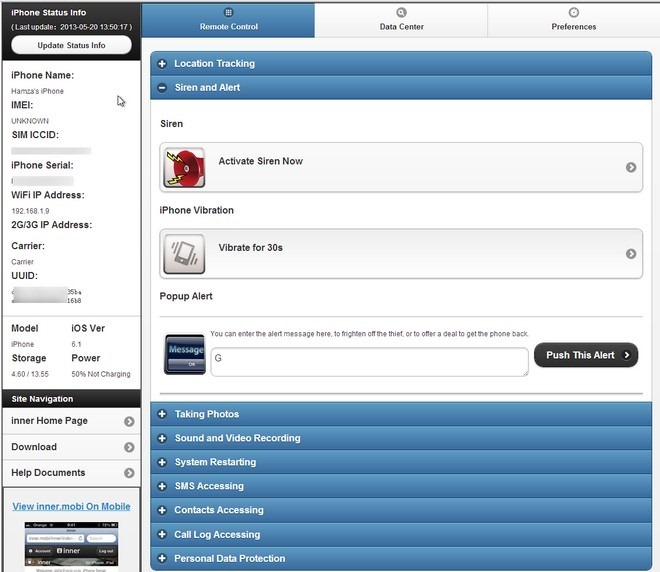Viewport: 660px width, 572px height.
Task: Click the Hamza's iPhone name text
Action: click(x=37, y=91)
